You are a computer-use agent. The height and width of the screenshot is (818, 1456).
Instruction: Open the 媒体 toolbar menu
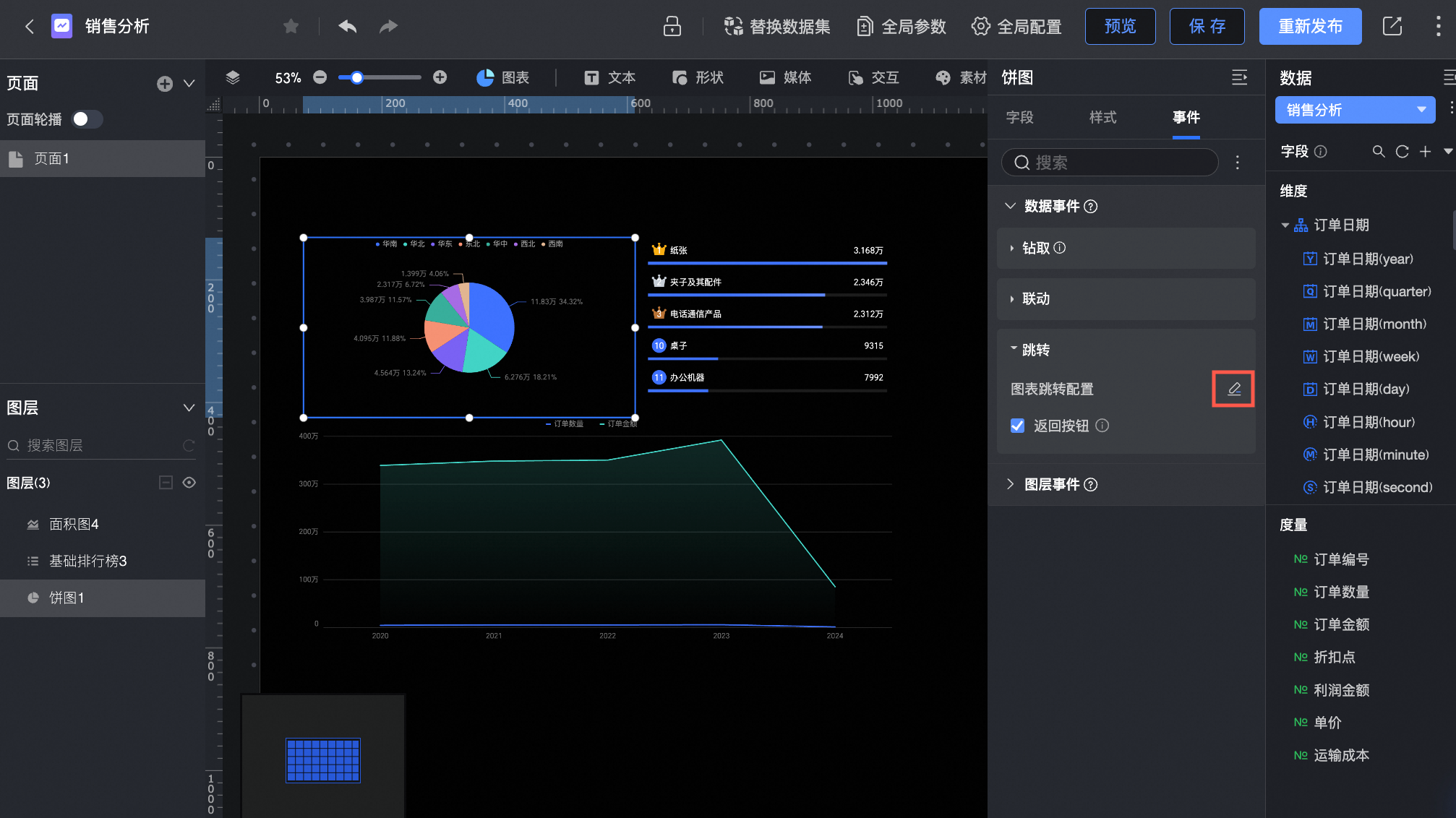[785, 77]
